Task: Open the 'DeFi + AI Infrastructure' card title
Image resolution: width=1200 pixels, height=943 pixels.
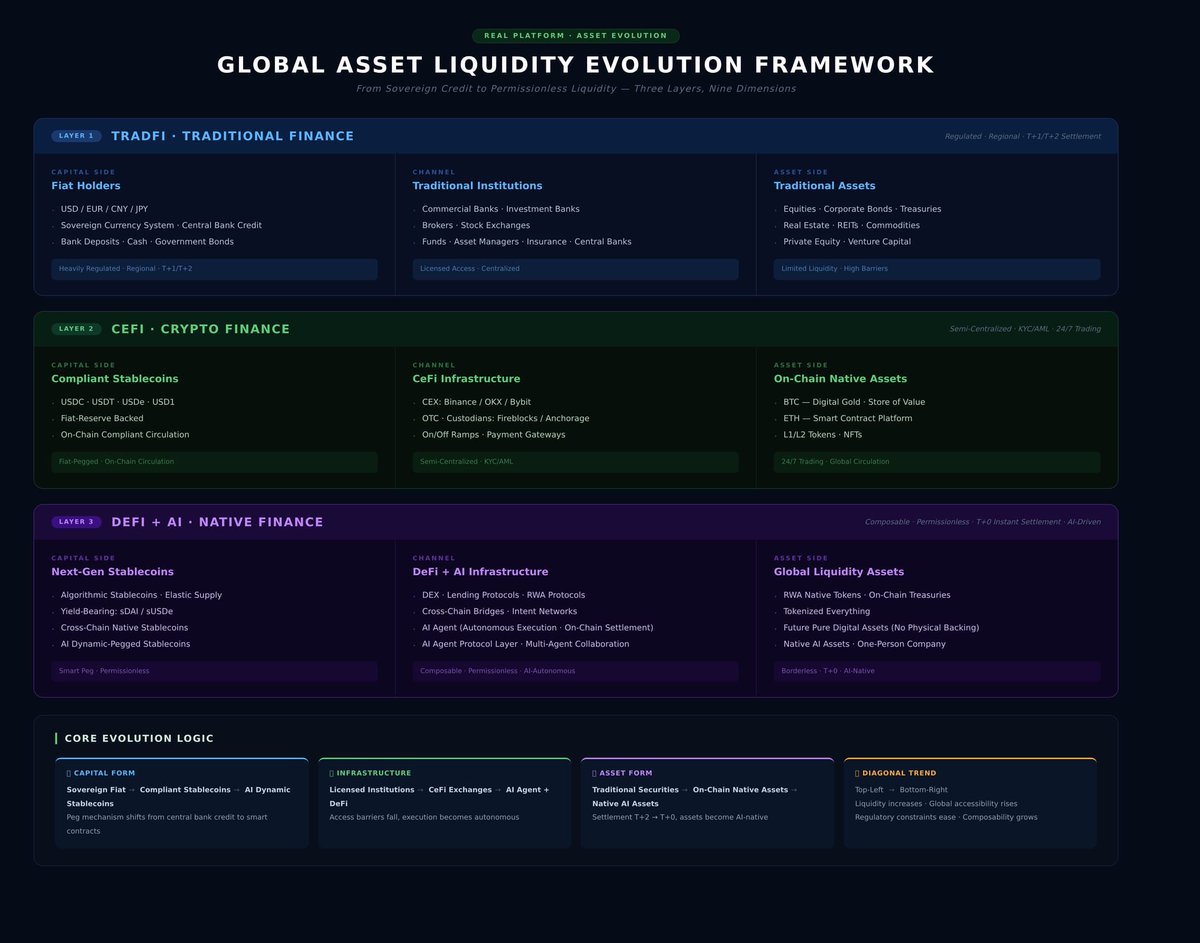Action: click(x=480, y=572)
